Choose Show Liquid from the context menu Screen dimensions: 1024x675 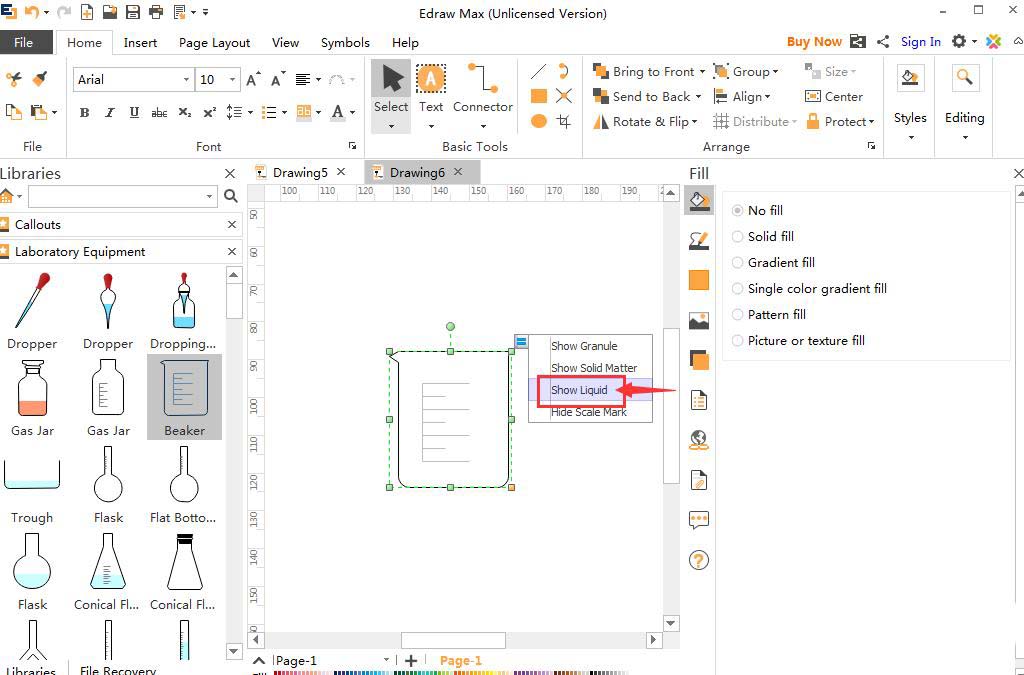(x=580, y=390)
